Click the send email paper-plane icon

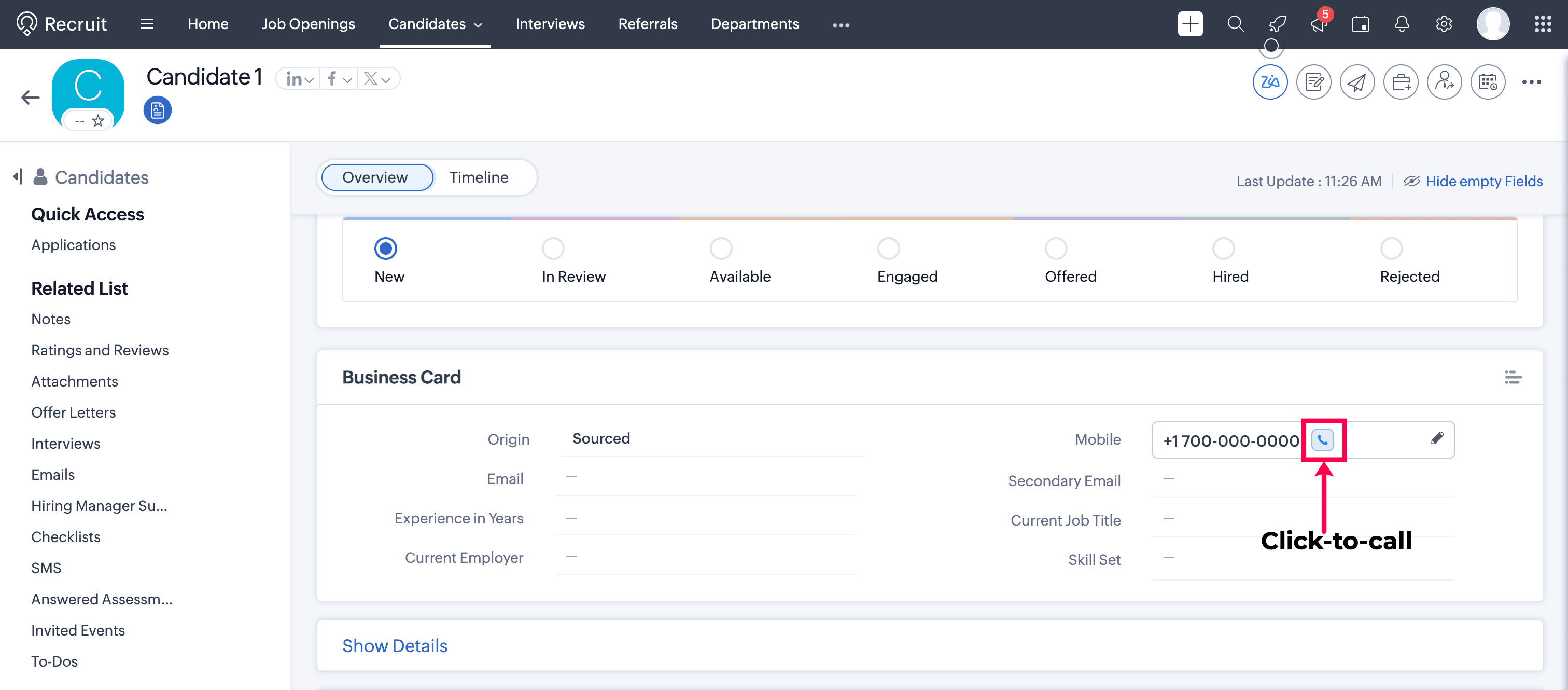click(x=1357, y=81)
